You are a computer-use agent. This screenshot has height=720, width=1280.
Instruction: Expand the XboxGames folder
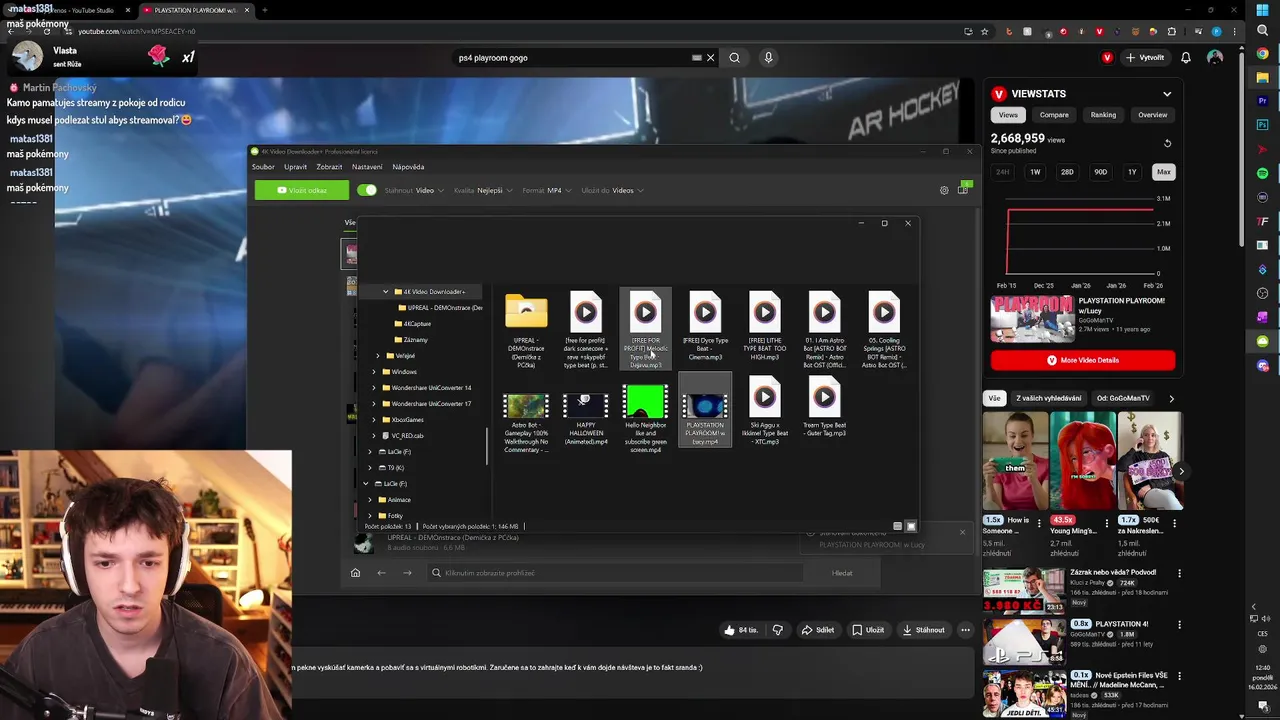[373, 420]
